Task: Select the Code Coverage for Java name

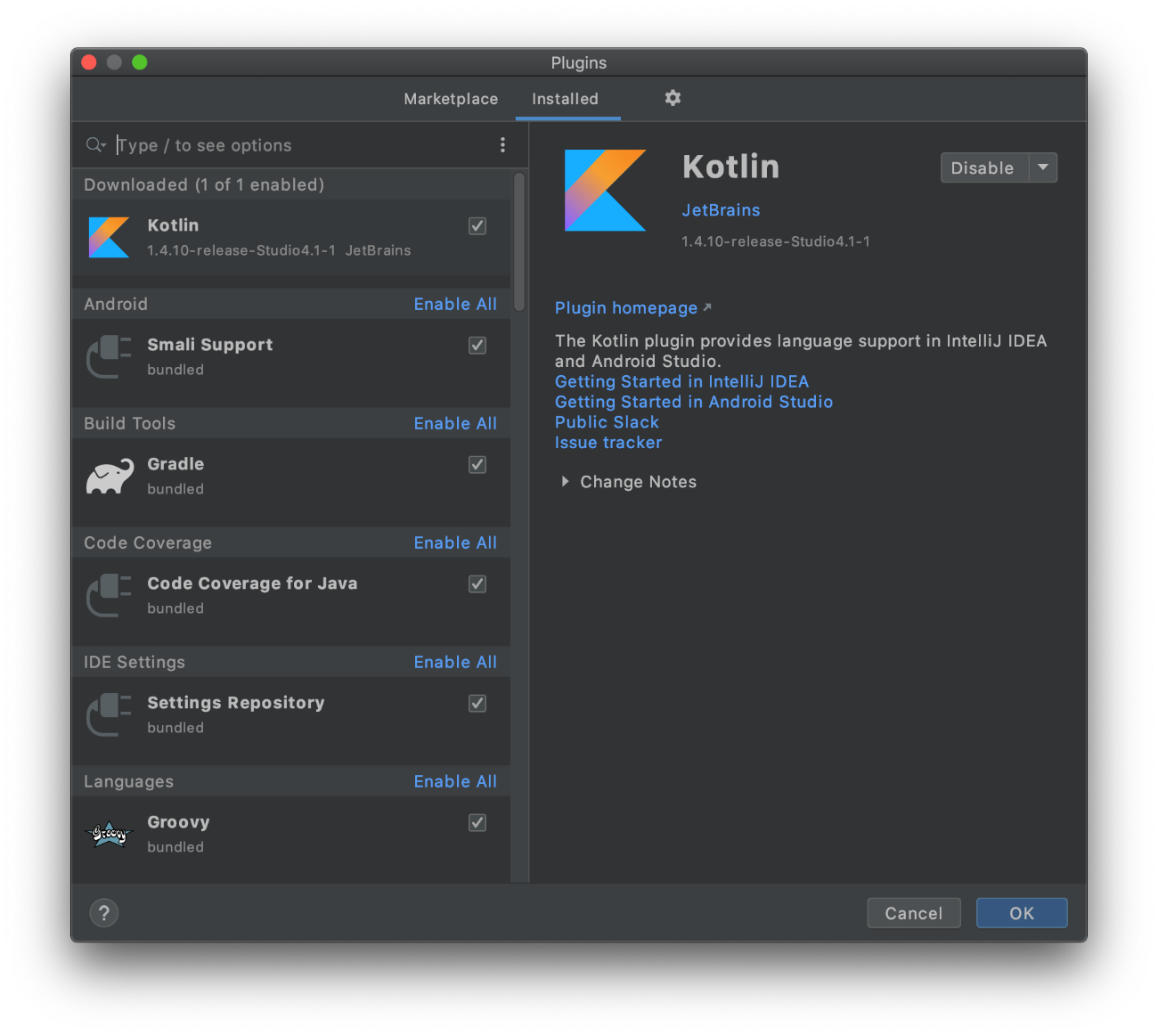Action: pos(252,583)
